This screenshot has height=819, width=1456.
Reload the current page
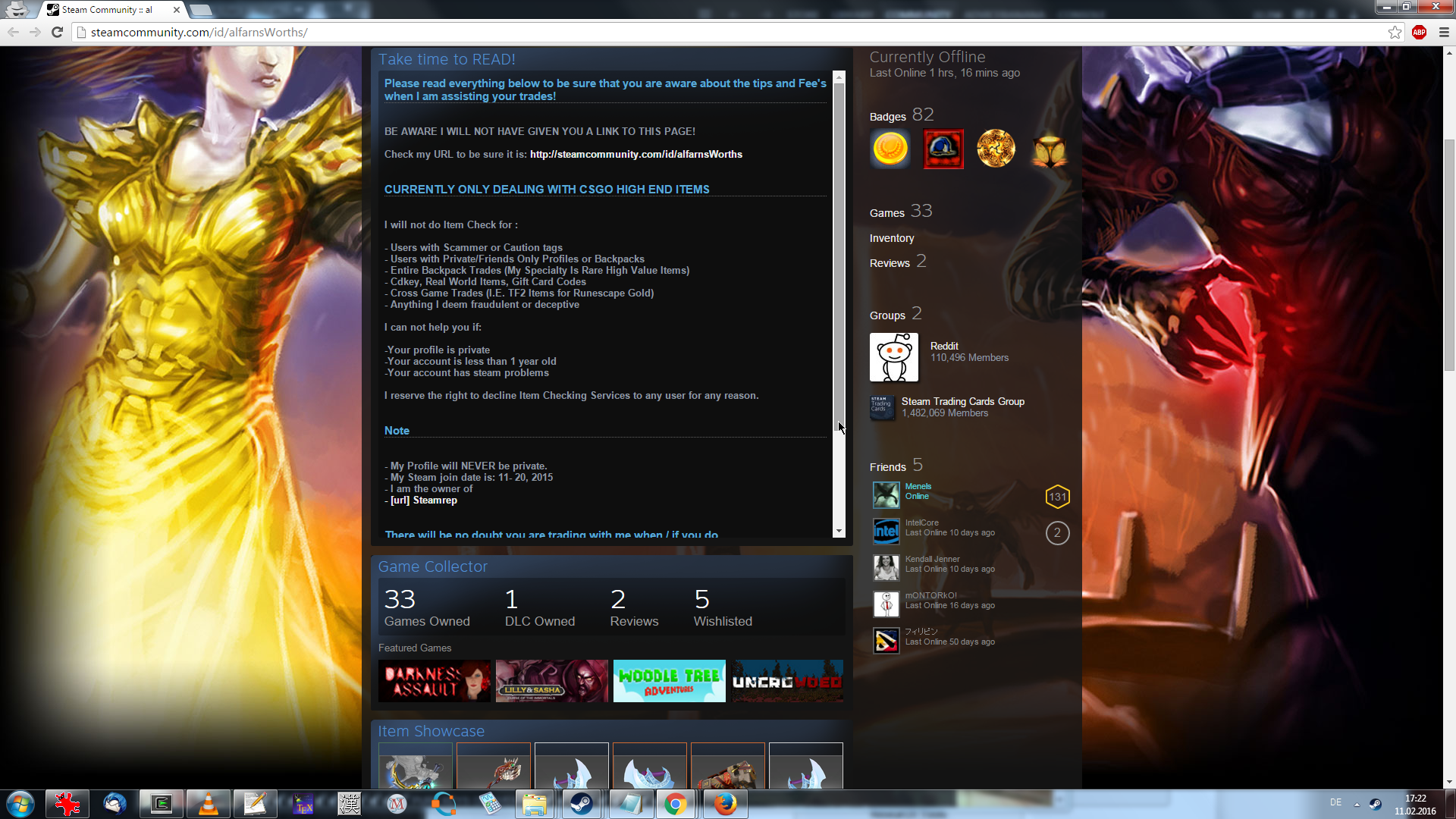(x=57, y=32)
